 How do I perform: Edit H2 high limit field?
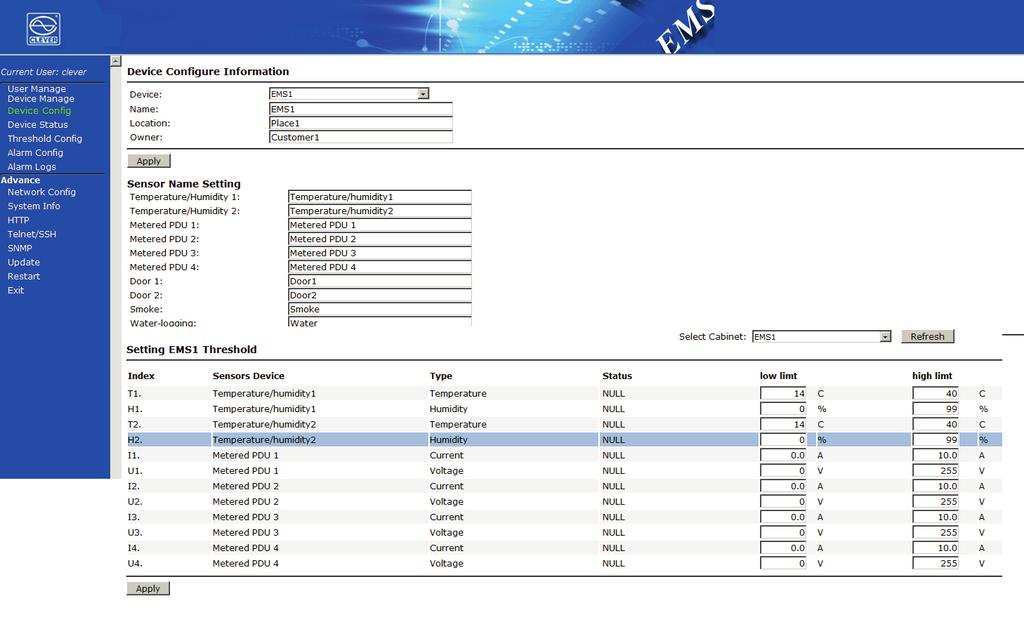pyautogui.click(x=935, y=440)
